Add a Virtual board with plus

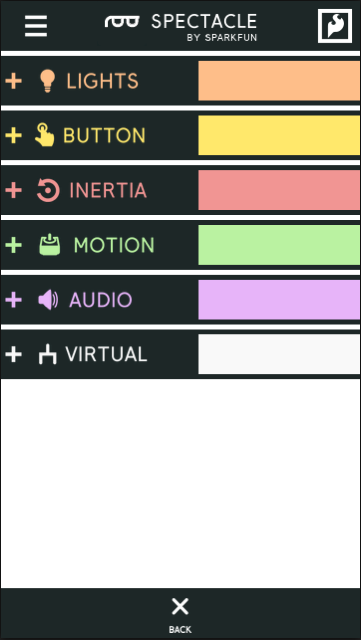tap(13, 354)
